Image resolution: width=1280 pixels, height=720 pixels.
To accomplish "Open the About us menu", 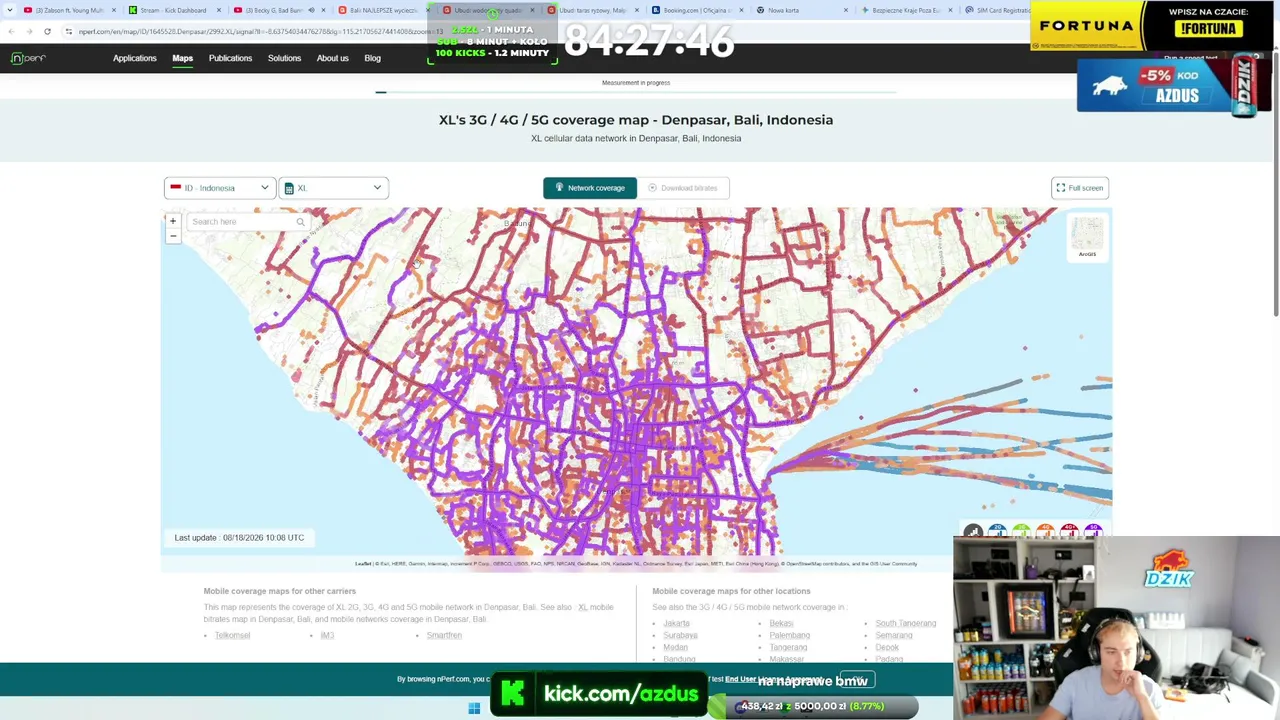I will [333, 58].
